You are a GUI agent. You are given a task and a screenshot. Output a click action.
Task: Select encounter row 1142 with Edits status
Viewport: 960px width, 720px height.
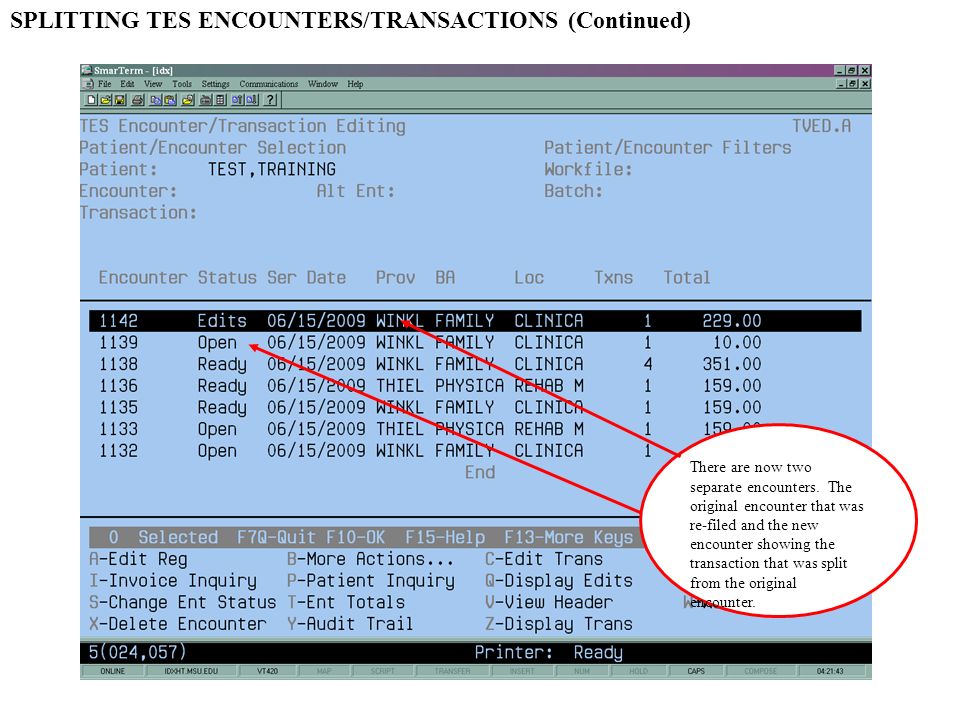475,321
